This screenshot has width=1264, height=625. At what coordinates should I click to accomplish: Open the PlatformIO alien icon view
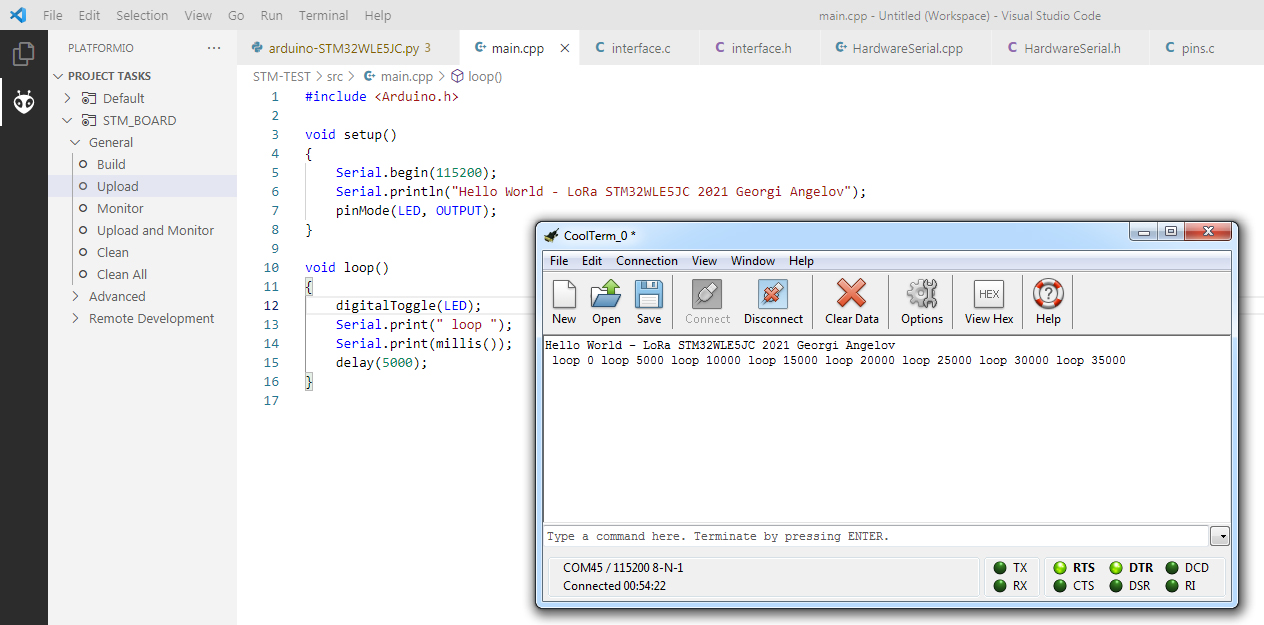pyautogui.click(x=24, y=102)
